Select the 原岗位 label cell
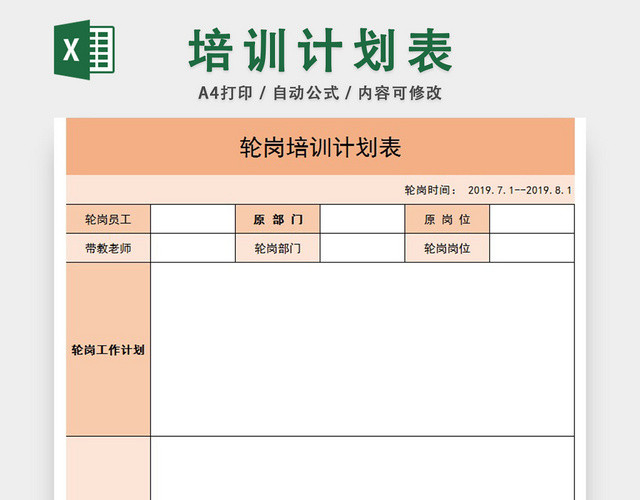Screen dimensions: 640x500 pyautogui.click(x=447, y=220)
